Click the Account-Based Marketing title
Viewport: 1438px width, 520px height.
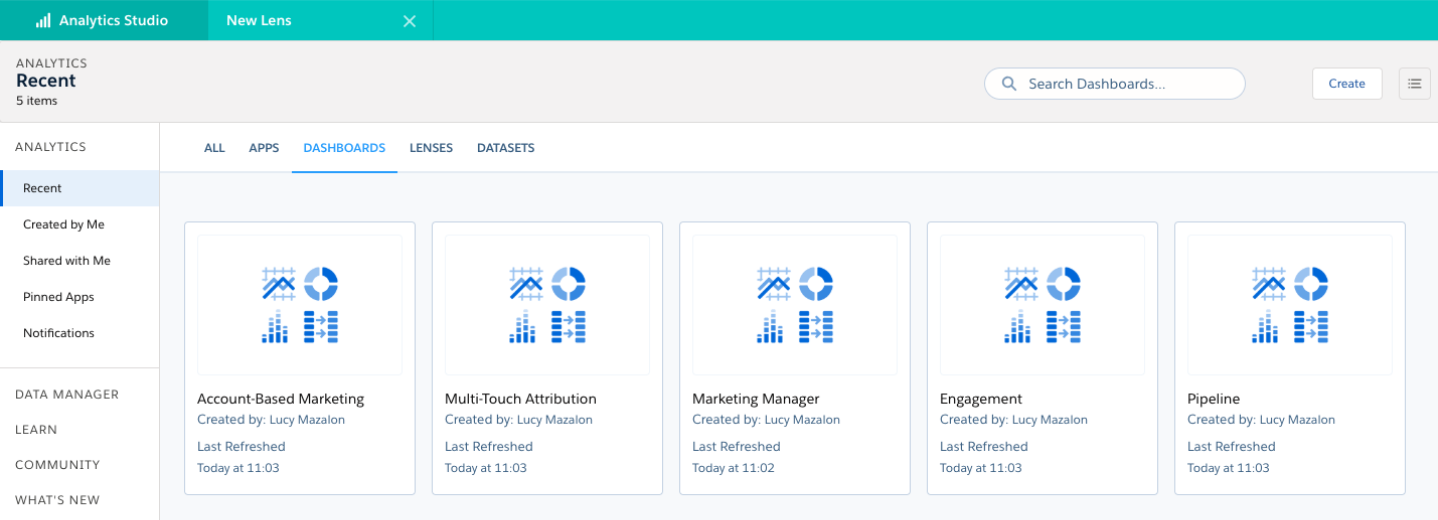281,399
